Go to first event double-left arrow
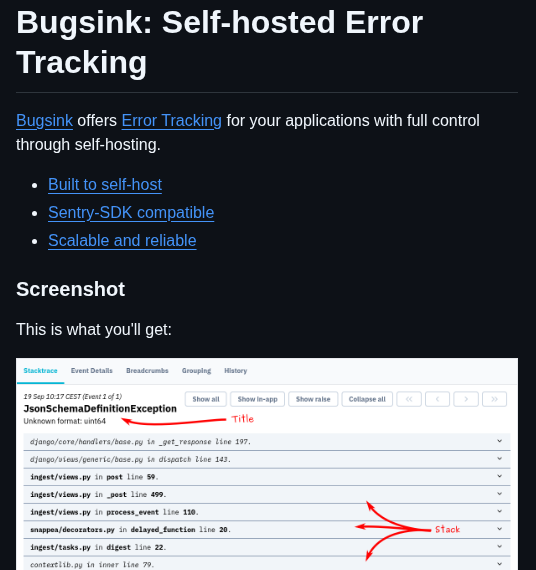The width and height of the screenshot is (536, 570). (x=409, y=399)
